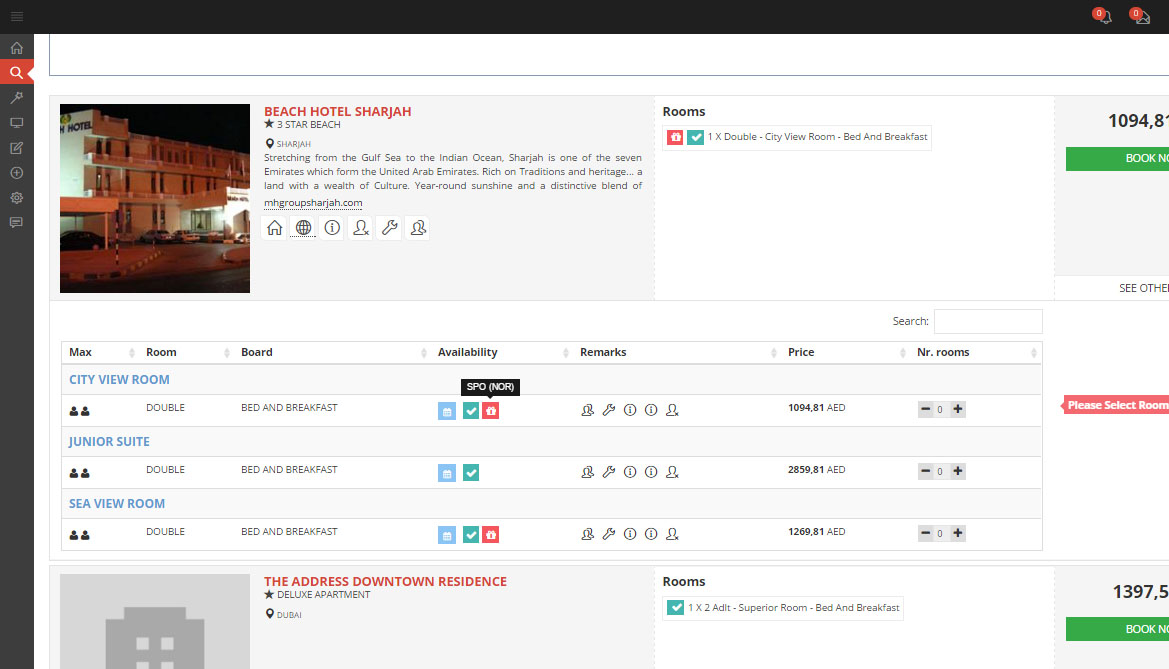
Task: Open the hamburger menu at top left
Action: coord(17,16)
